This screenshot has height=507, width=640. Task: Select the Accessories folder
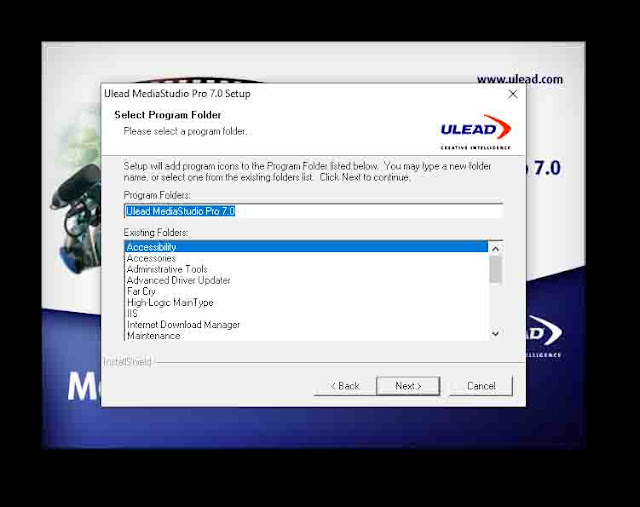pyautogui.click(x=306, y=258)
